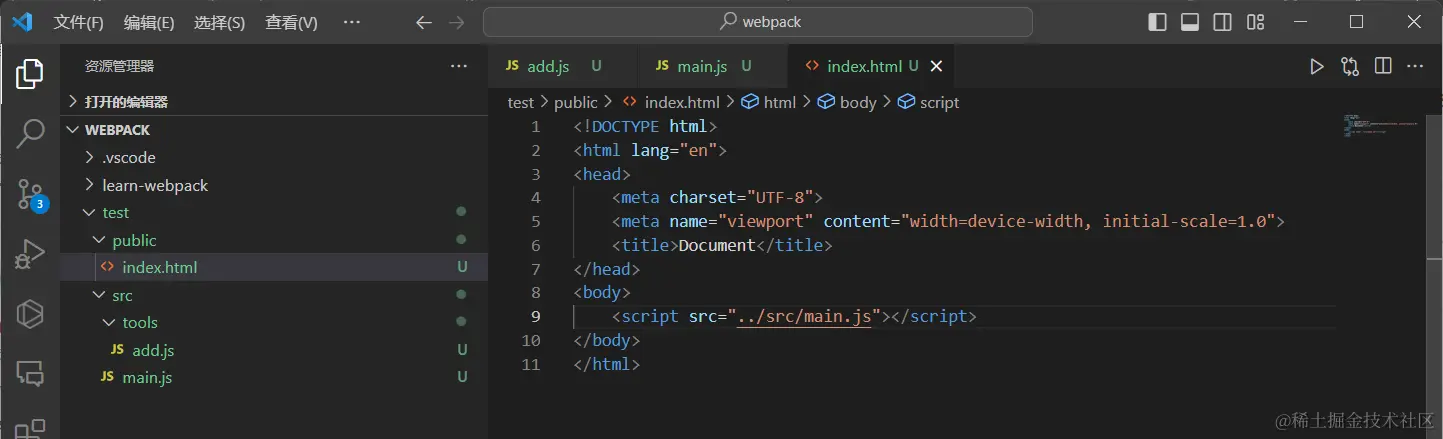The height and width of the screenshot is (439, 1443).
Task: Click the body breadcrumb symbol
Action: [x=847, y=102]
